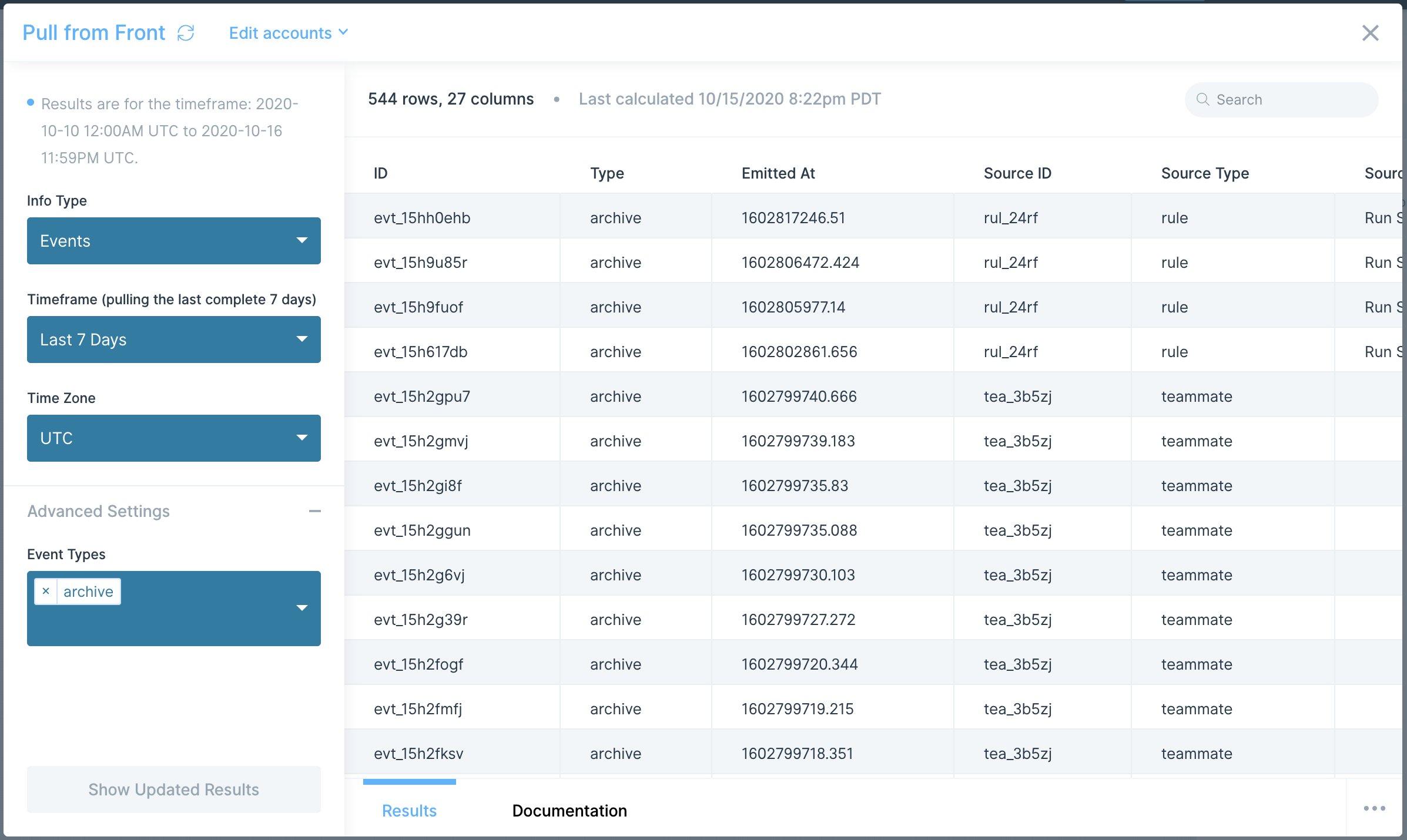Click the Source Type column header
1407x840 pixels.
click(1205, 173)
